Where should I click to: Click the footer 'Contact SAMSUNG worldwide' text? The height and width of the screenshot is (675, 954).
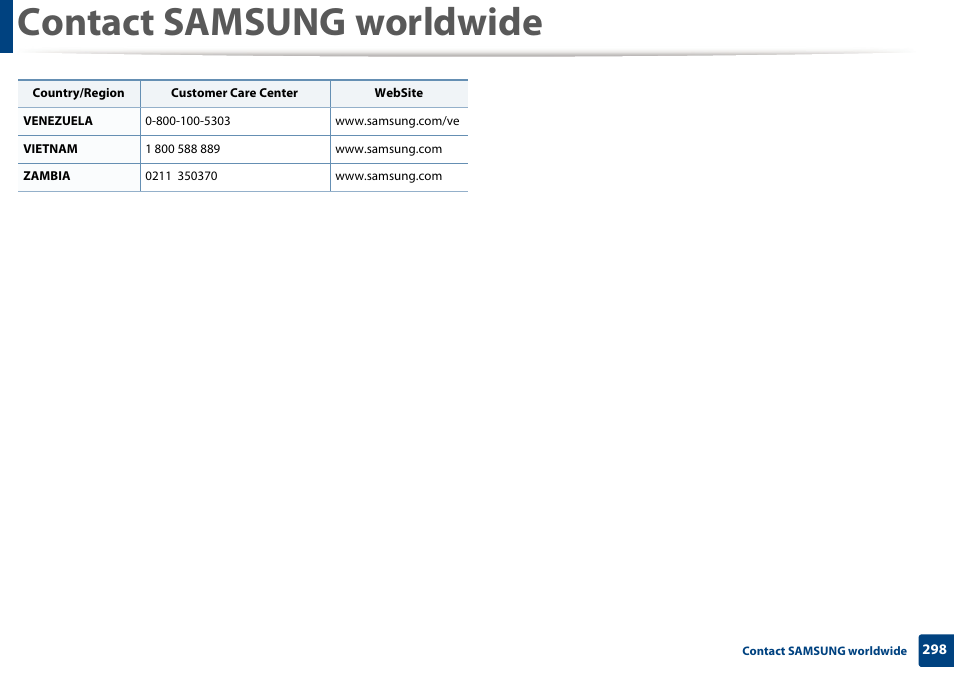coord(824,651)
